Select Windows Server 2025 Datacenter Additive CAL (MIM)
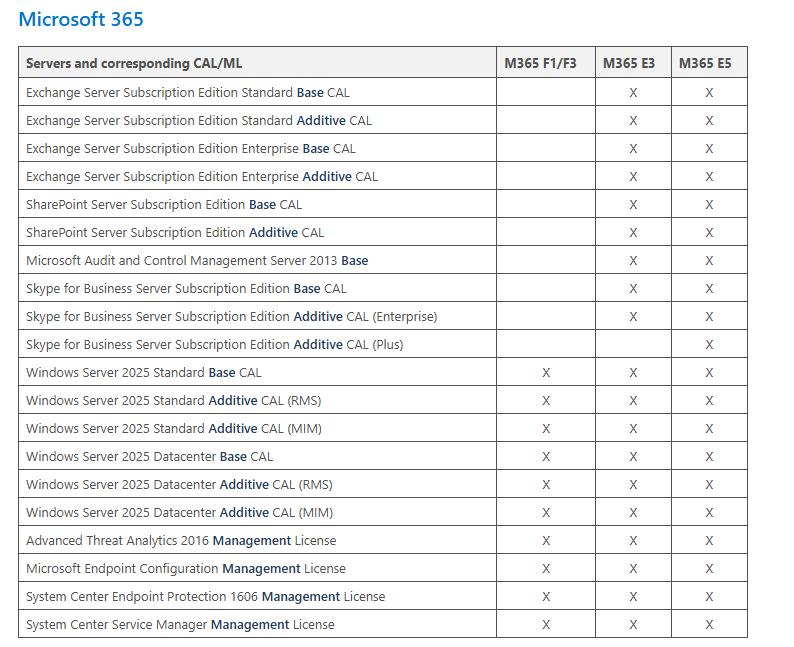The height and width of the screenshot is (647, 794). (x=180, y=513)
